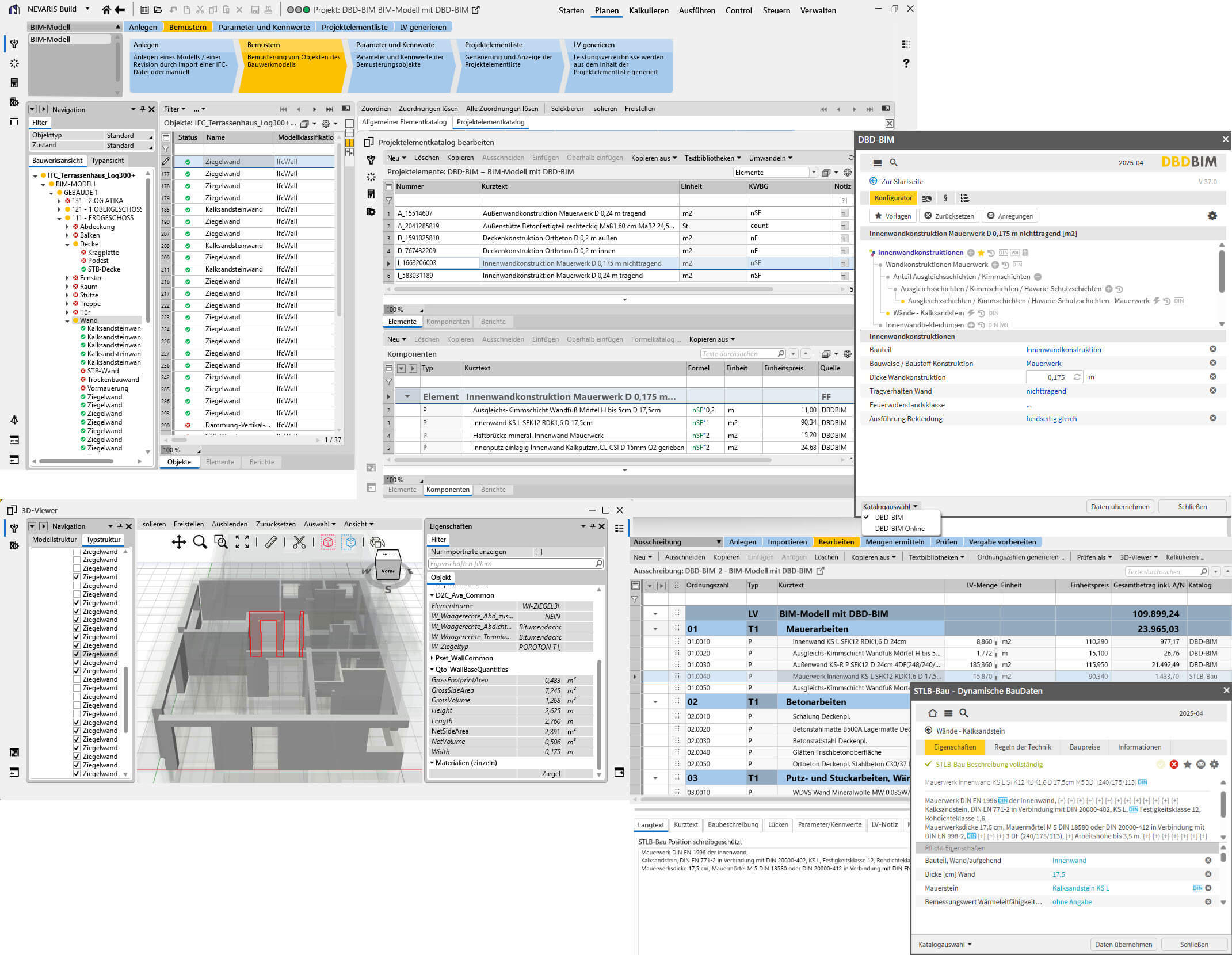
Task: Open the Katalogauswahl dropdown in STLB-Bau dialog
Action: [945, 944]
